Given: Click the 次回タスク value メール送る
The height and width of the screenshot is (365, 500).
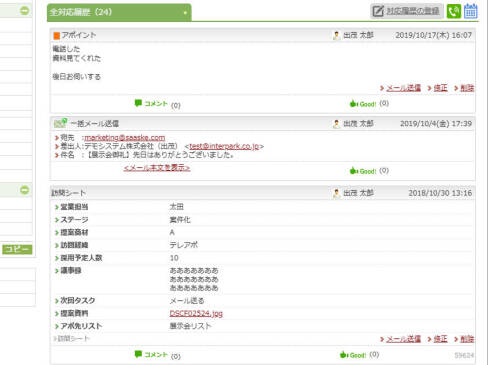Looking at the screenshot, I should coord(187,301).
